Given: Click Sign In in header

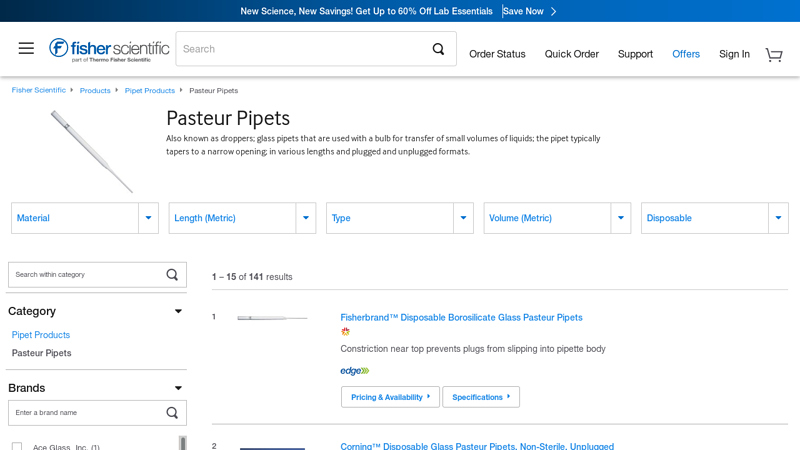Looking at the screenshot, I should point(734,54).
